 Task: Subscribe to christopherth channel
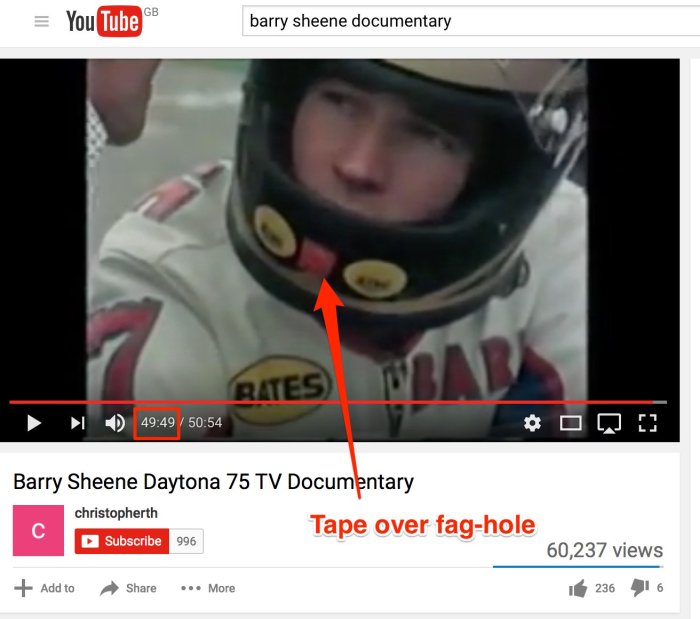tap(120, 541)
